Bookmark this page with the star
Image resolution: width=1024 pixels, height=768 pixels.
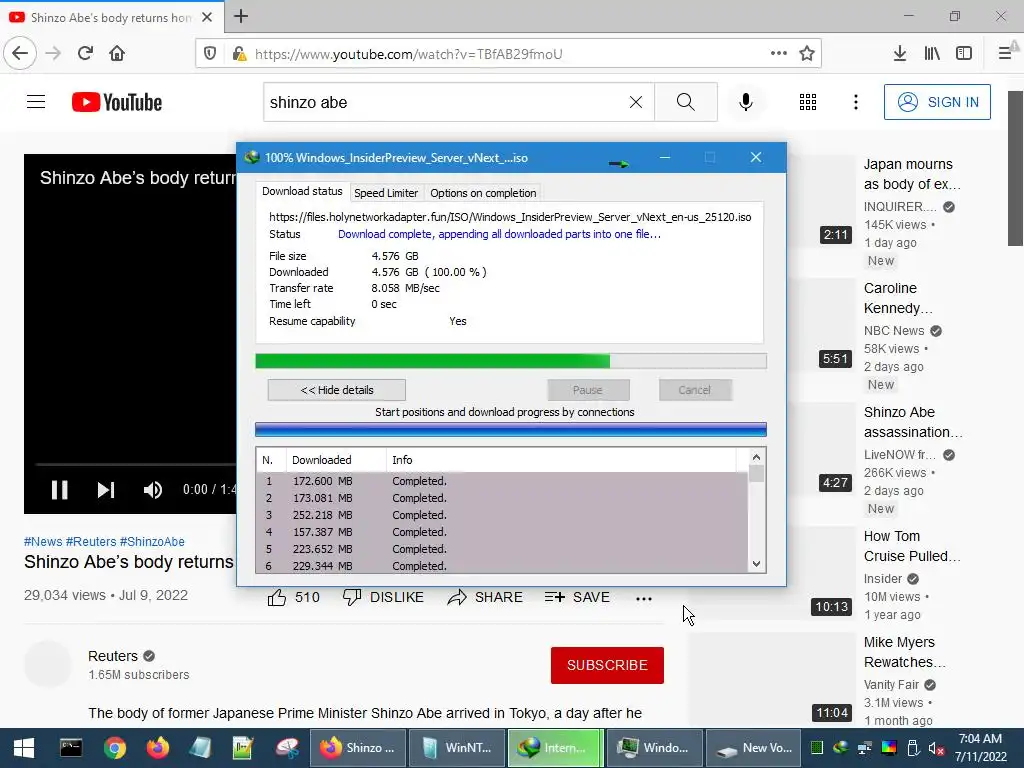(x=807, y=53)
